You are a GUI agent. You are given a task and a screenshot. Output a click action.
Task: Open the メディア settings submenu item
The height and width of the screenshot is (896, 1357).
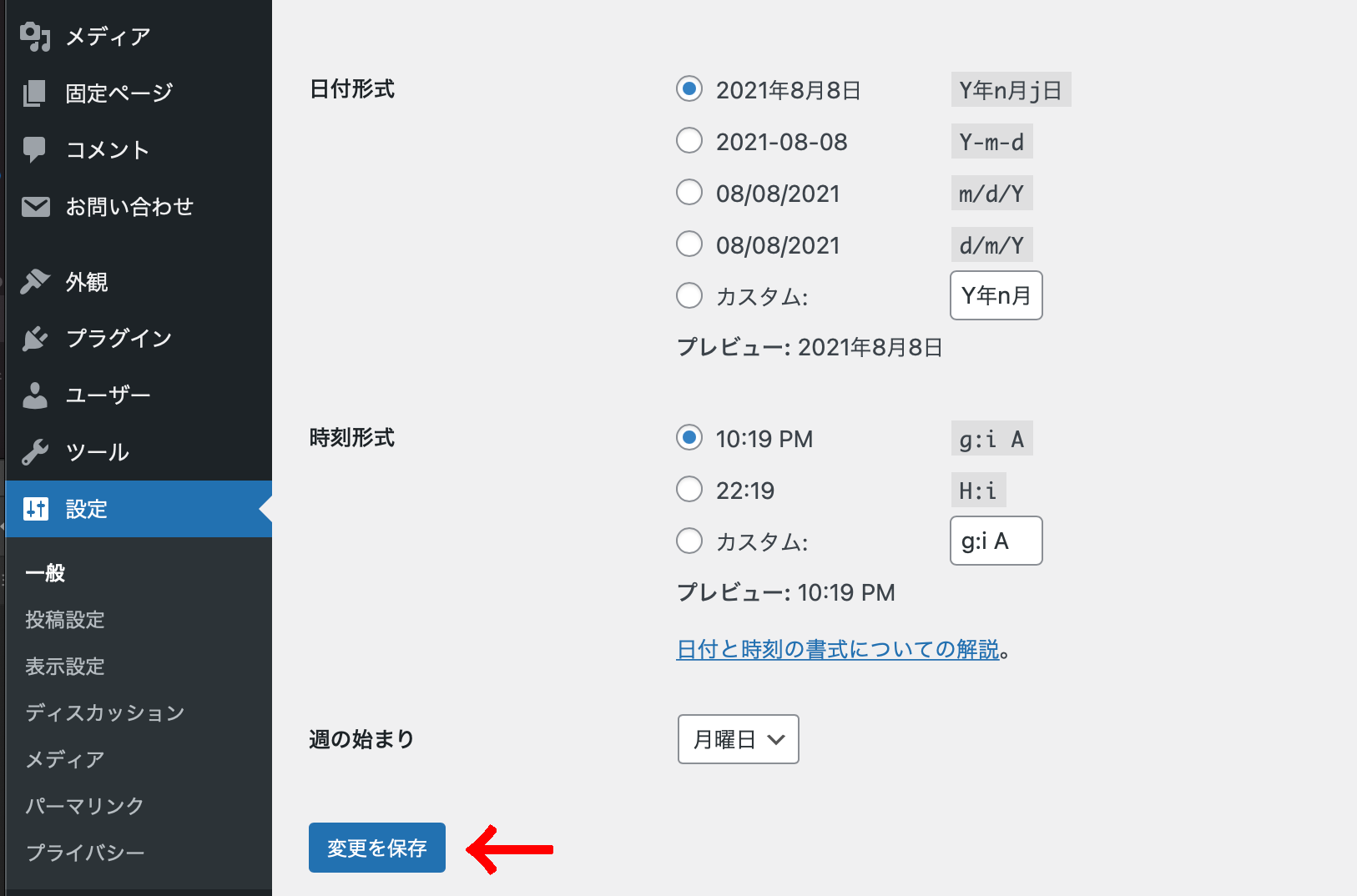pyautogui.click(x=65, y=760)
